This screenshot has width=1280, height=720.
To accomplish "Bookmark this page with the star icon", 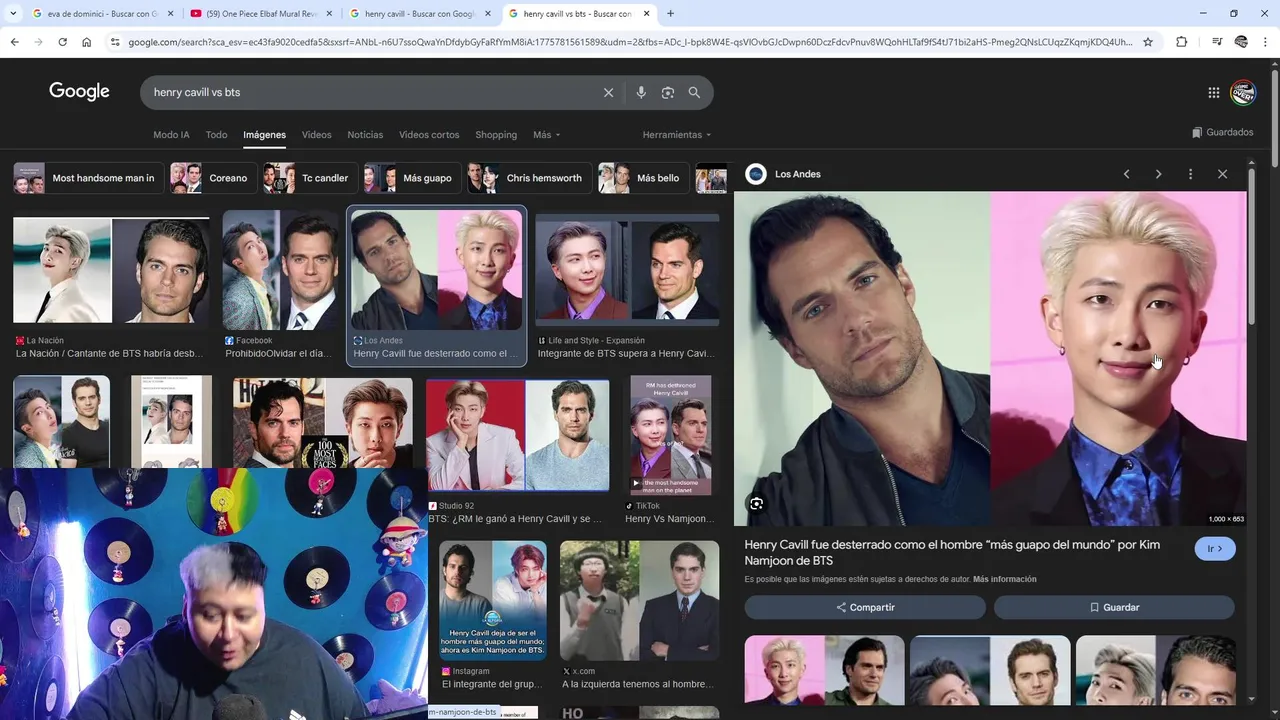I will [x=1148, y=42].
